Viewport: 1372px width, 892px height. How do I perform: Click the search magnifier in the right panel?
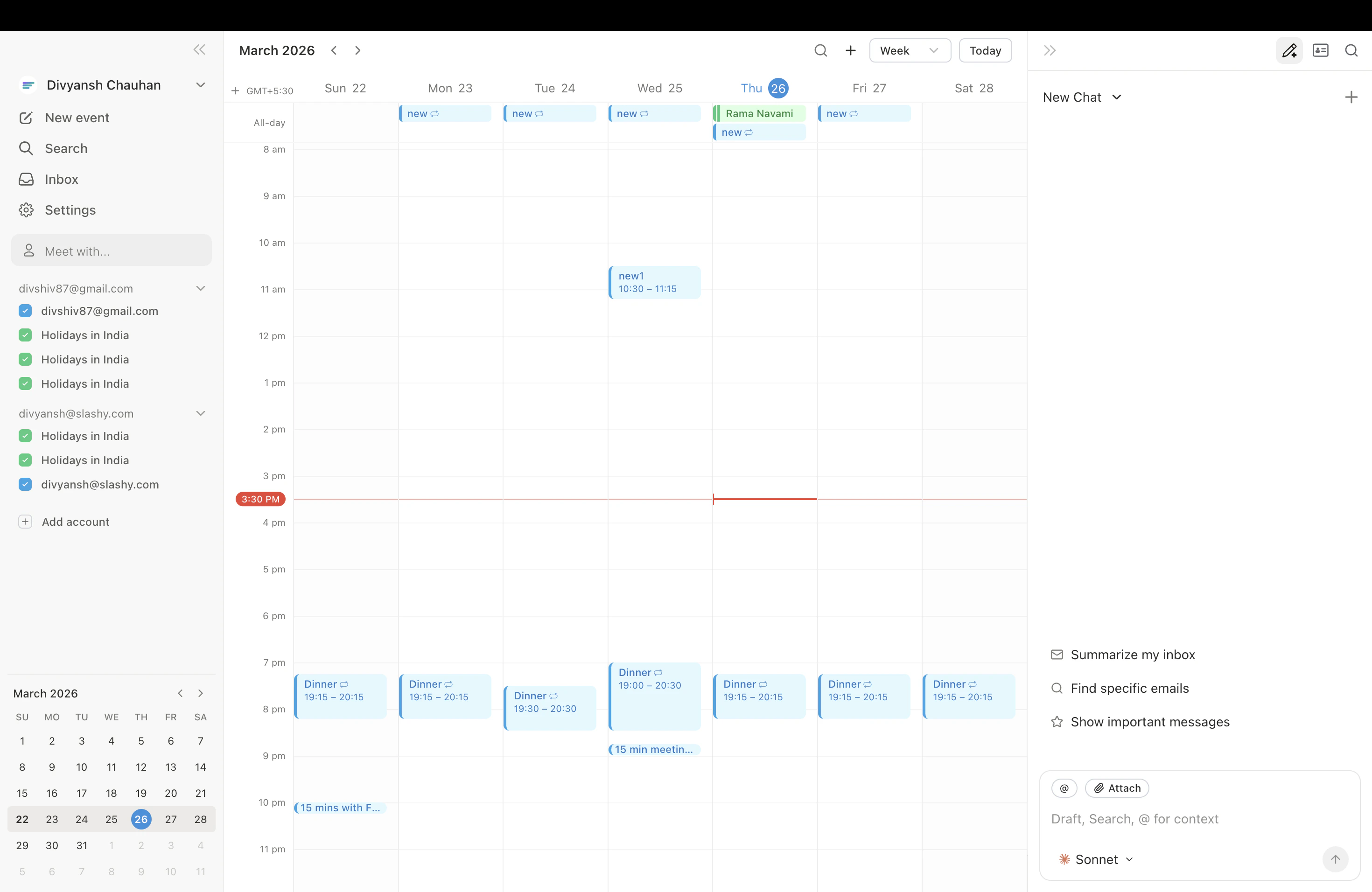click(x=1352, y=50)
